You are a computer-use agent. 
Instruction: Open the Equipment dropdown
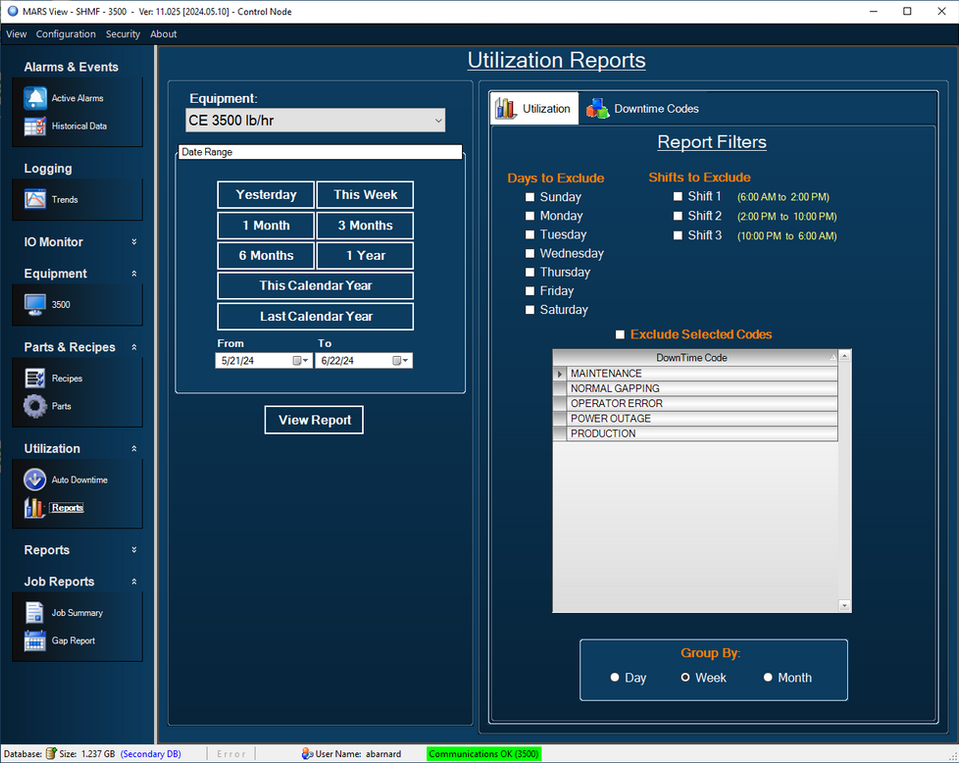pos(437,119)
